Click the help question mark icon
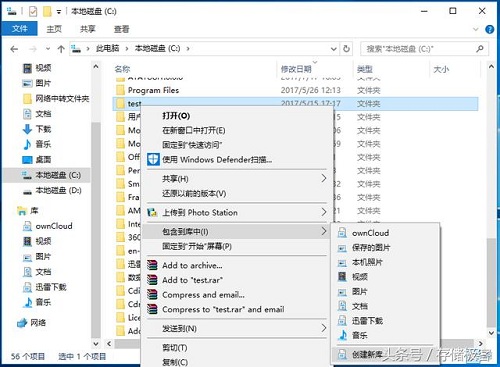 [489, 29]
